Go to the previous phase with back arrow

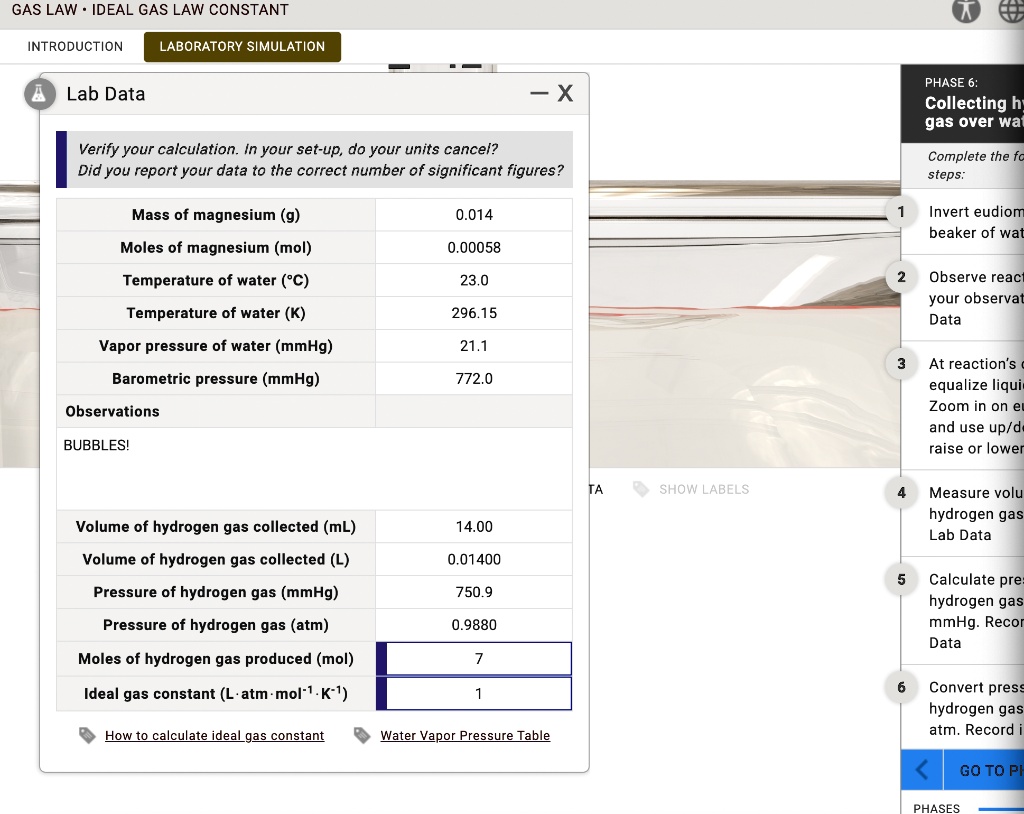click(x=924, y=770)
